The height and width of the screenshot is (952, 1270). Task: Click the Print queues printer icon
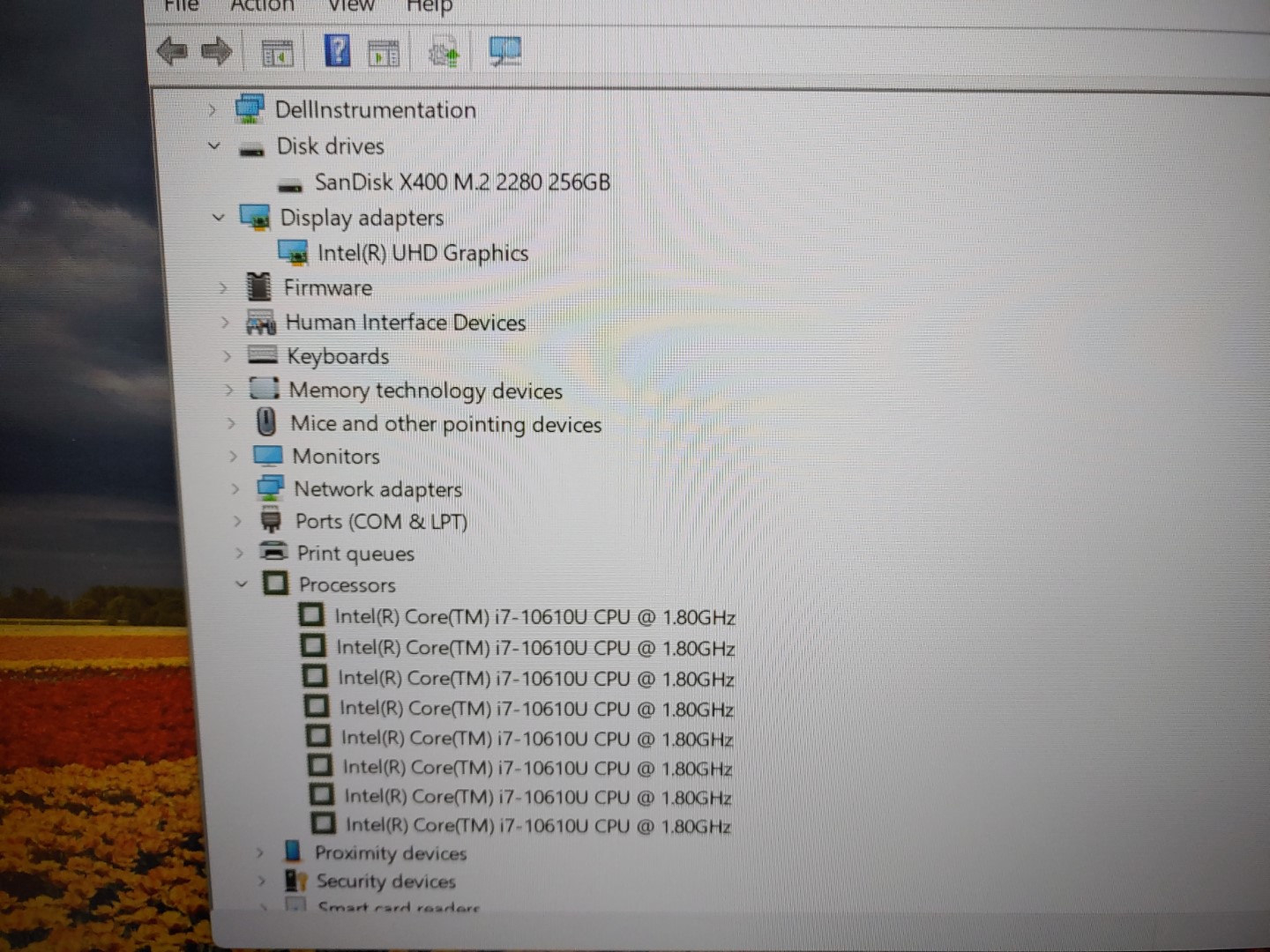coord(273,551)
